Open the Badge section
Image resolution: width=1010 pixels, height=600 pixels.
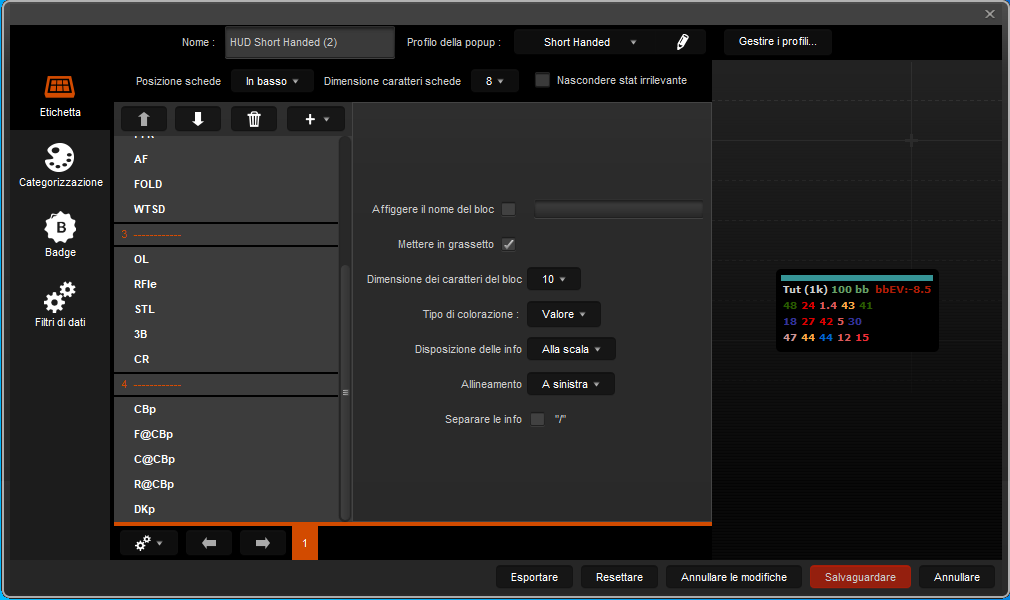pyautogui.click(x=60, y=235)
